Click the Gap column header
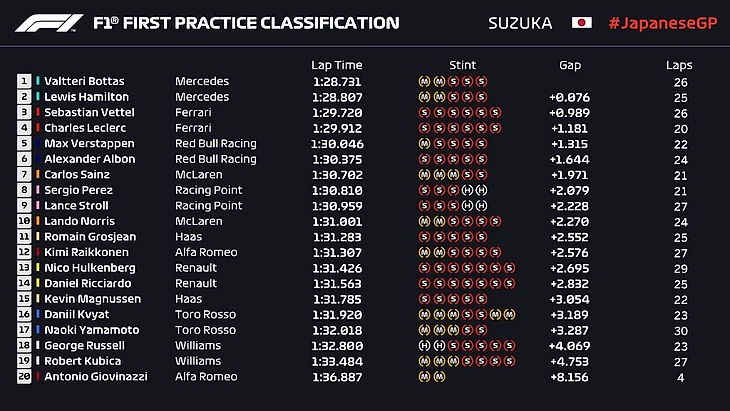The width and height of the screenshot is (730, 411). [x=570, y=65]
